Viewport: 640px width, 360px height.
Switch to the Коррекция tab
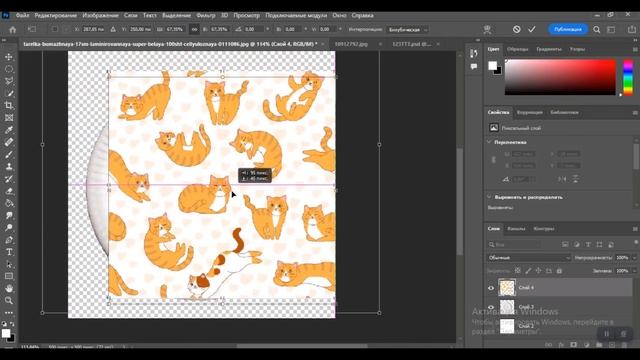(x=529, y=112)
